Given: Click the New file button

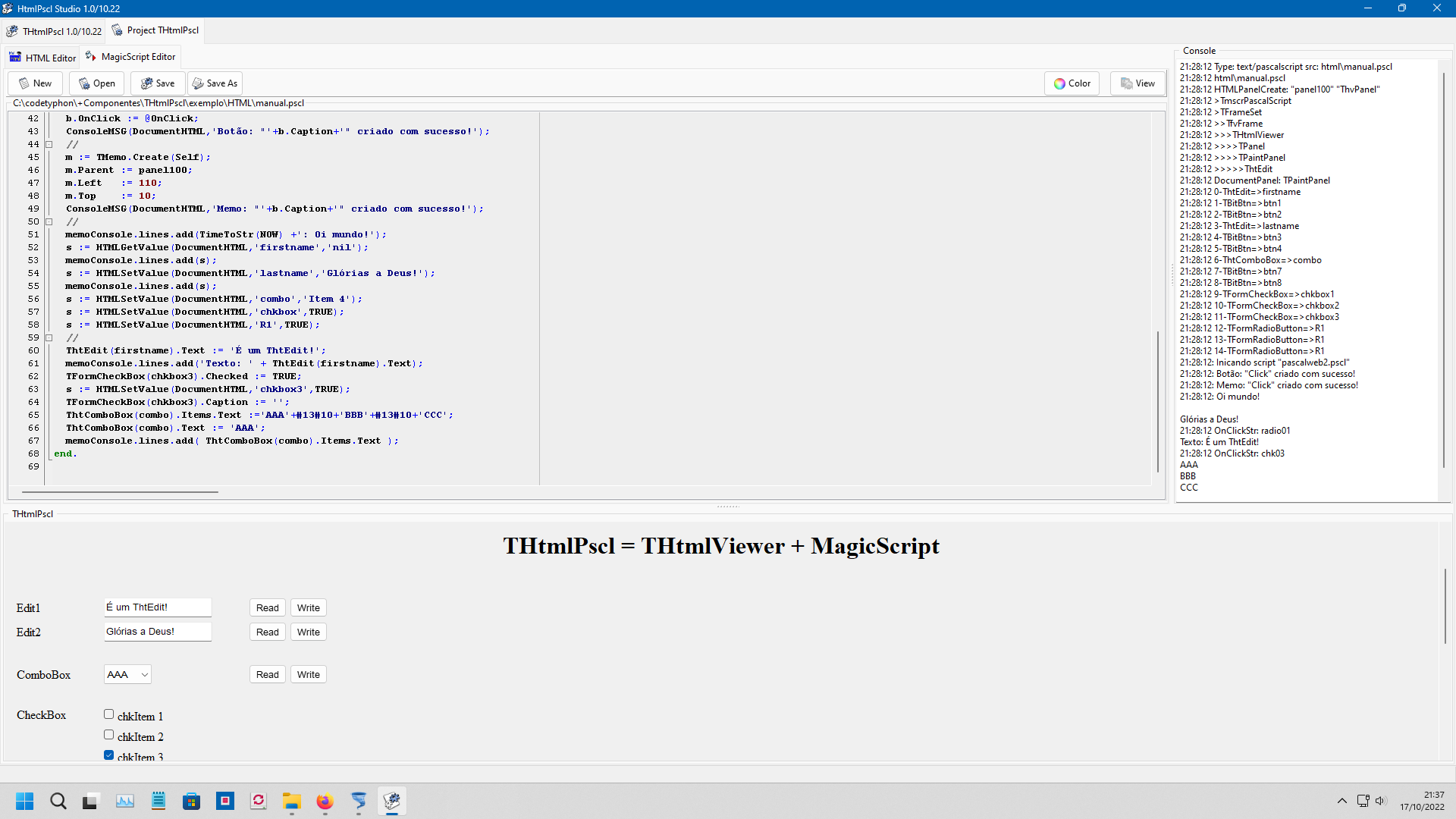Looking at the screenshot, I should pos(36,83).
